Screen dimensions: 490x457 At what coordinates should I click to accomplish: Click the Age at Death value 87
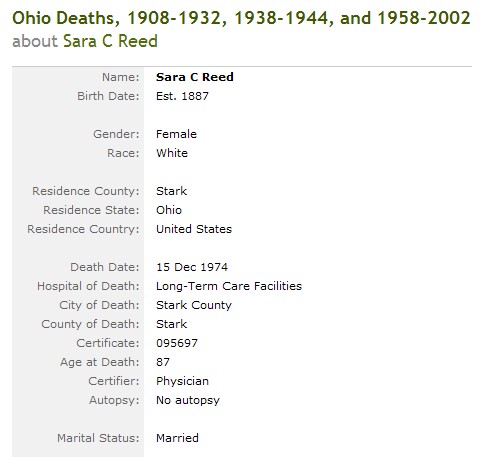pyautogui.click(x=163, y=362)
